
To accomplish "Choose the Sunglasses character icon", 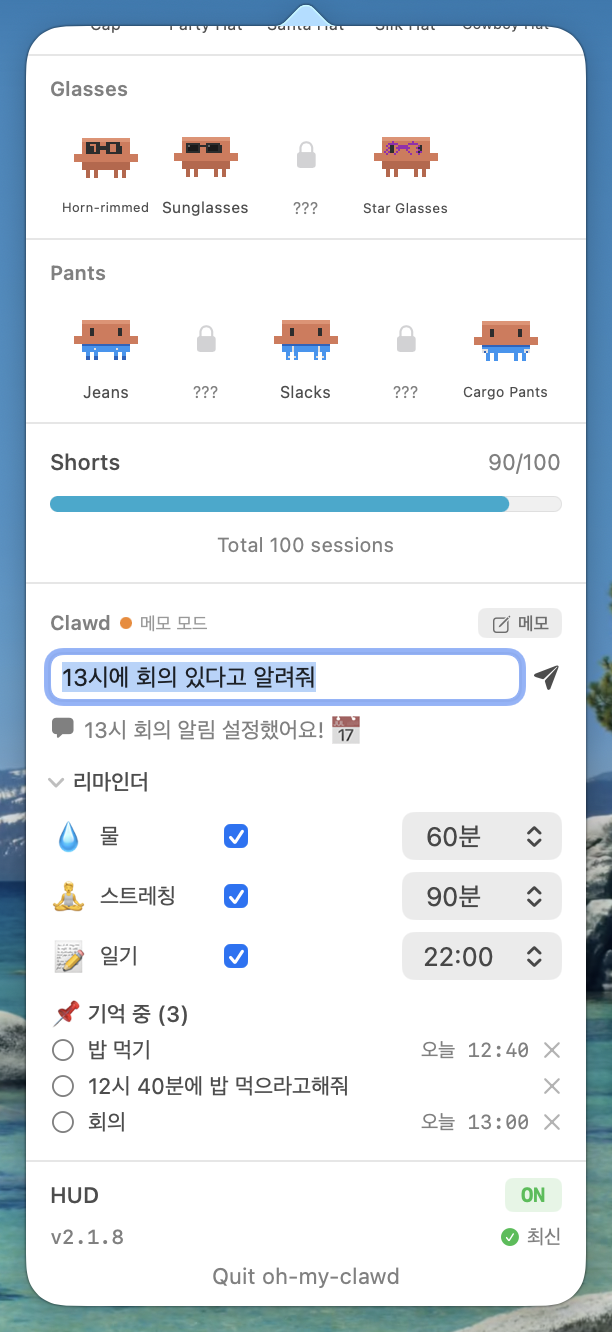I will pyautogui.click(x=205, y=157).
